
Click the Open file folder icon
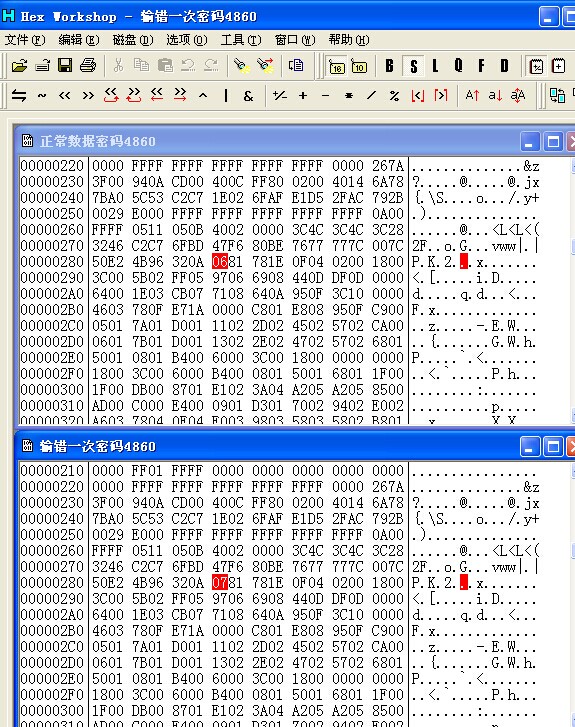(19, 65)
